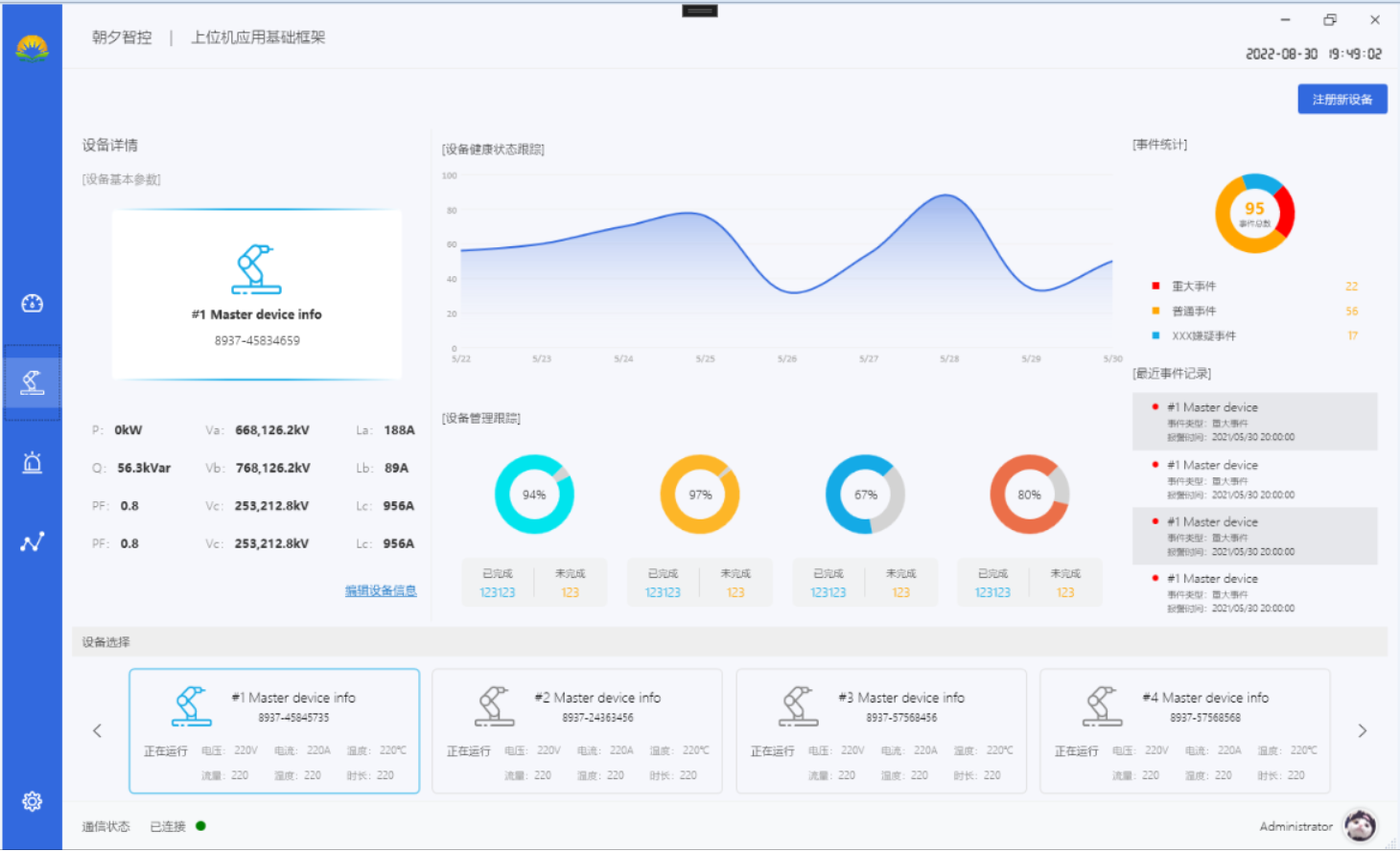Show next devices with right chevron
Viewport: 1400px width, 852px height.
click(1362, 731)
